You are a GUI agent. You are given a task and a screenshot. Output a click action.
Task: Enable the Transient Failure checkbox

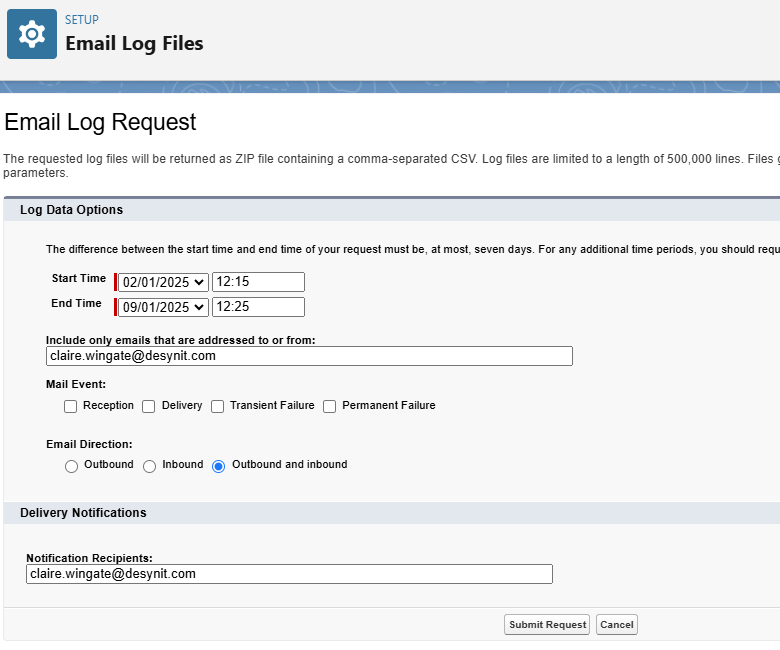pyautogui.click(x=217, y=407)
